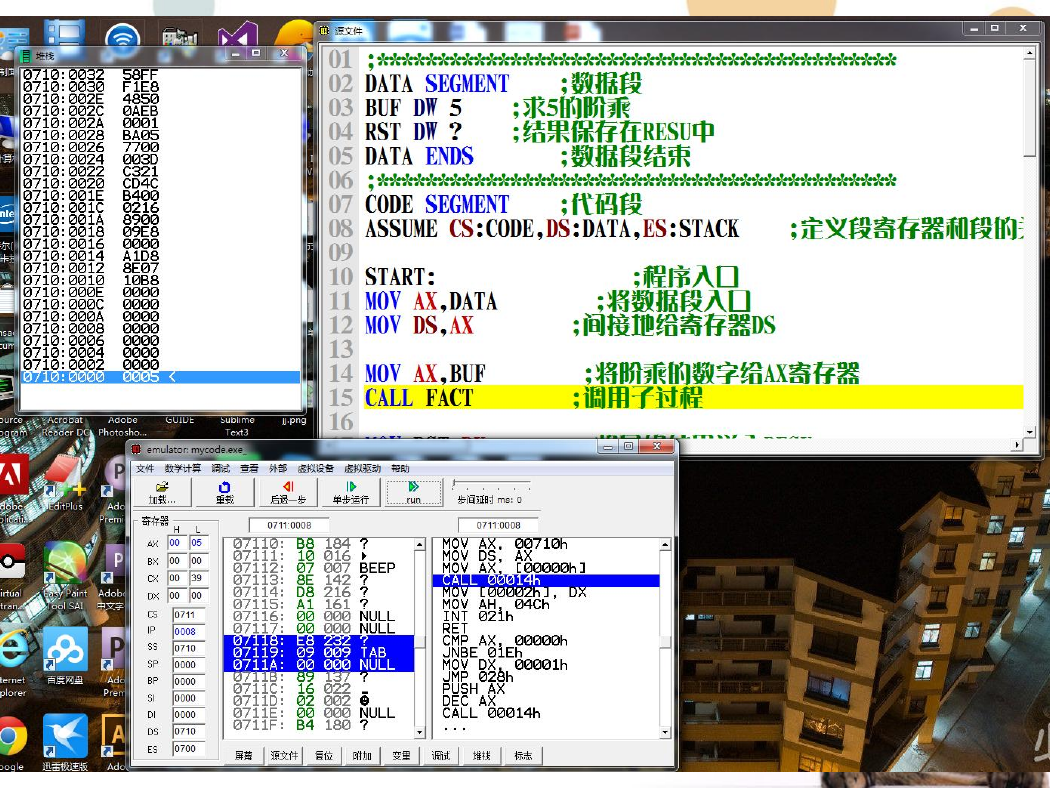Image resolution: width=1050 pixels, height=788 pixels.
Task: Click the step back (后退一步) red arrow button
Action: 288,492
